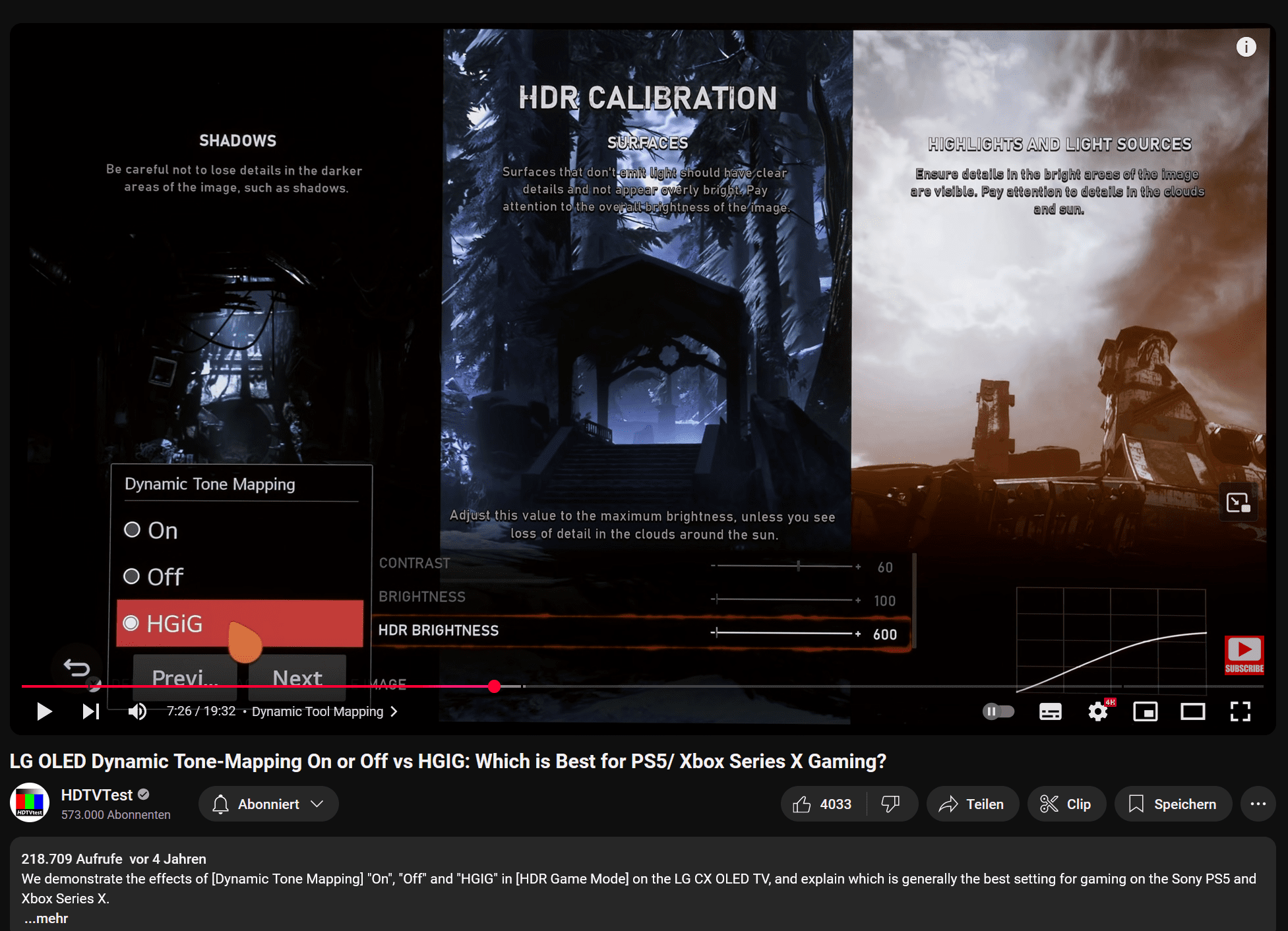Screen dimensions: 1288x931
Task: Expand the Dynamic Tool Mapping chapter chevron
Action: coord(394,711)
